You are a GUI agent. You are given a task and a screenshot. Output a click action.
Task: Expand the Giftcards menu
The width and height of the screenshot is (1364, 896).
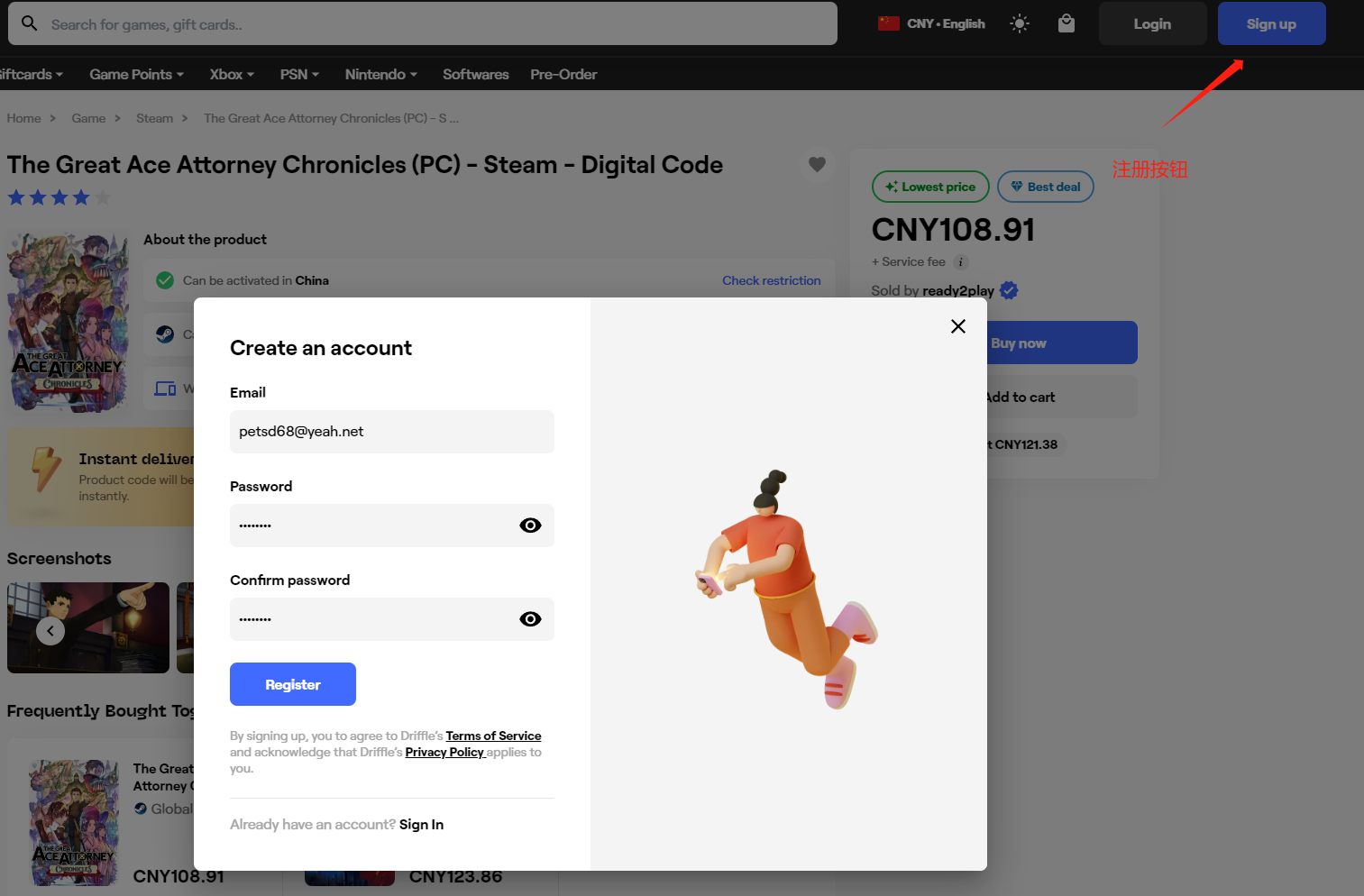[x=32, y=74]
